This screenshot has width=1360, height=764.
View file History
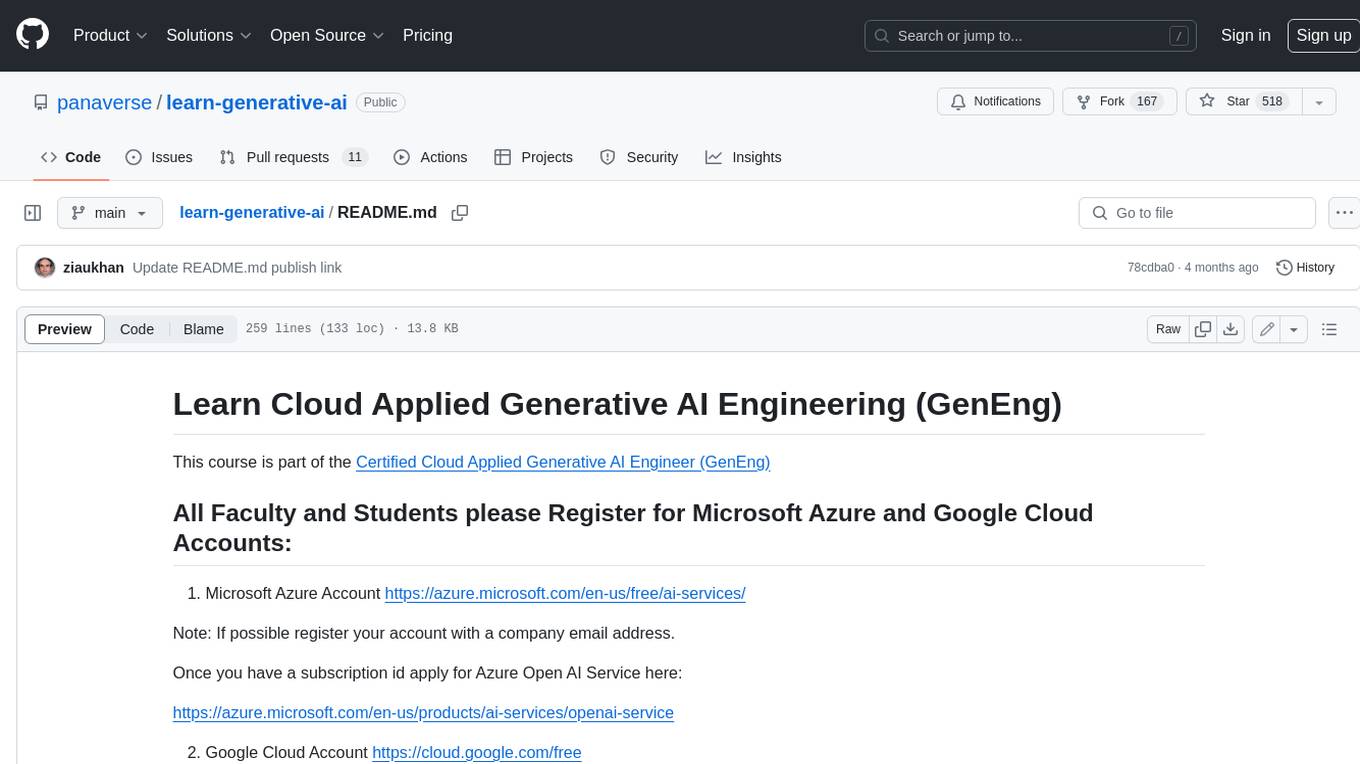pyautogui.click(x=1305, y=268)
